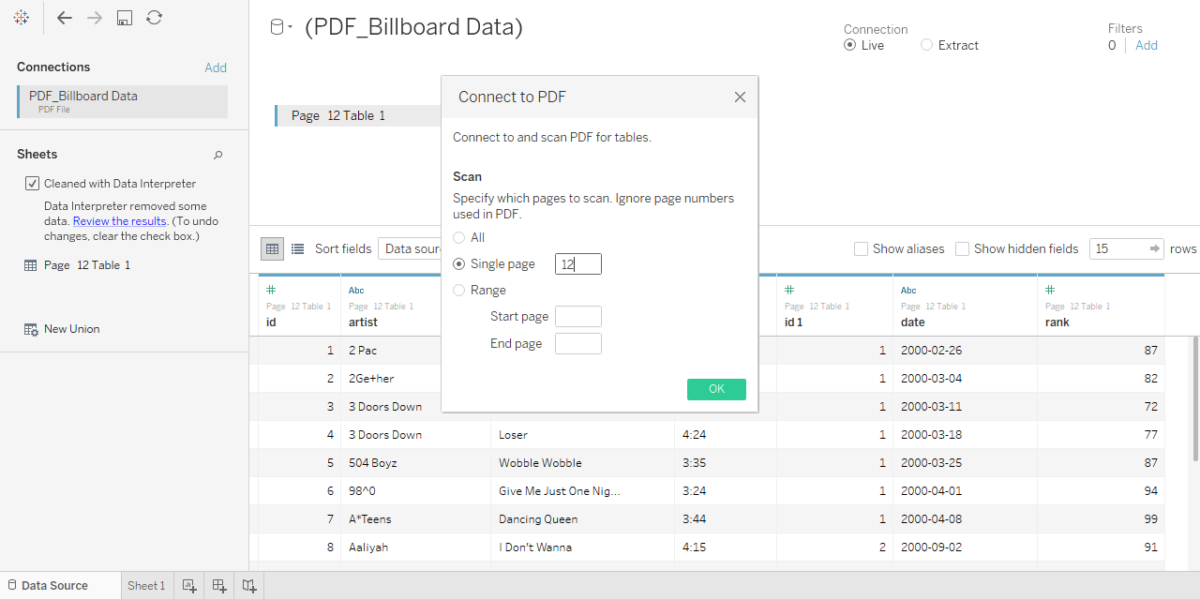This screenshot has height=600, width=1200.
Task: Open the Sort fields dropdown
Action: pyautogui.click(x=345, y=248)
